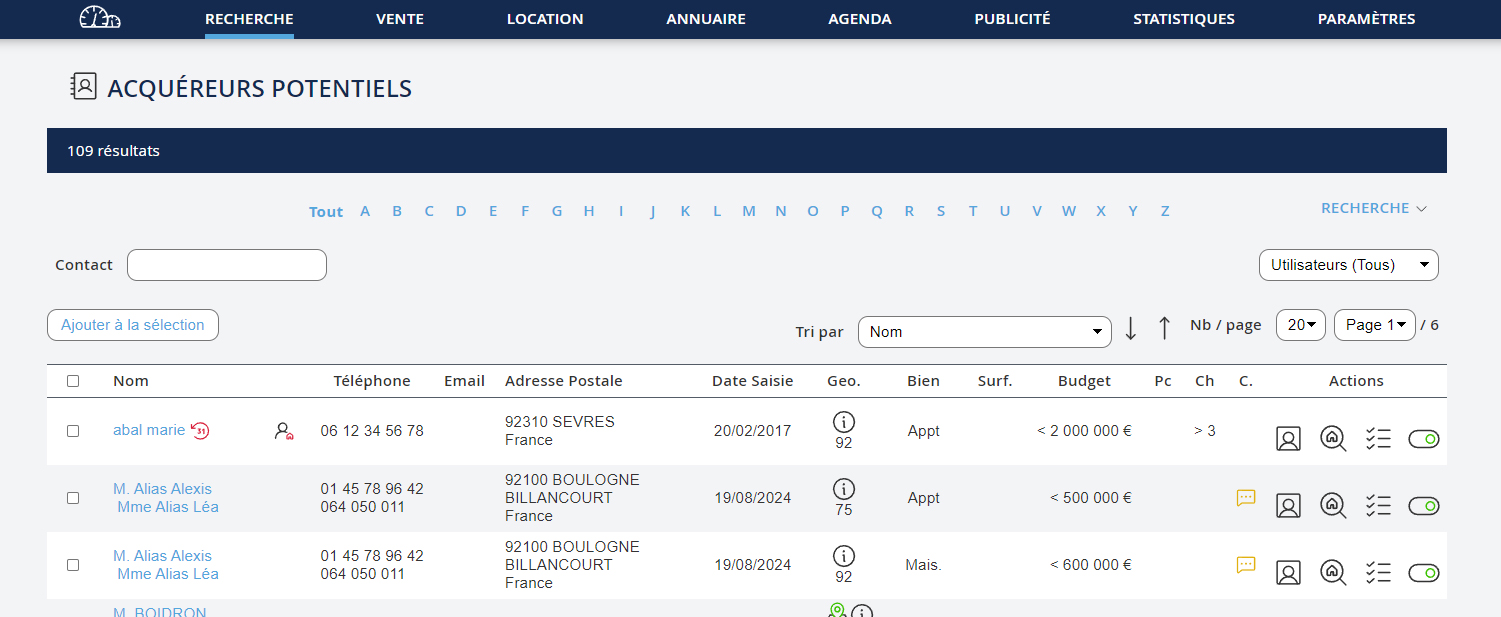Click property search icon in abal marie row
Image resolution: width=1501 pixels, height=617 pixels.
pos(1333,439)
